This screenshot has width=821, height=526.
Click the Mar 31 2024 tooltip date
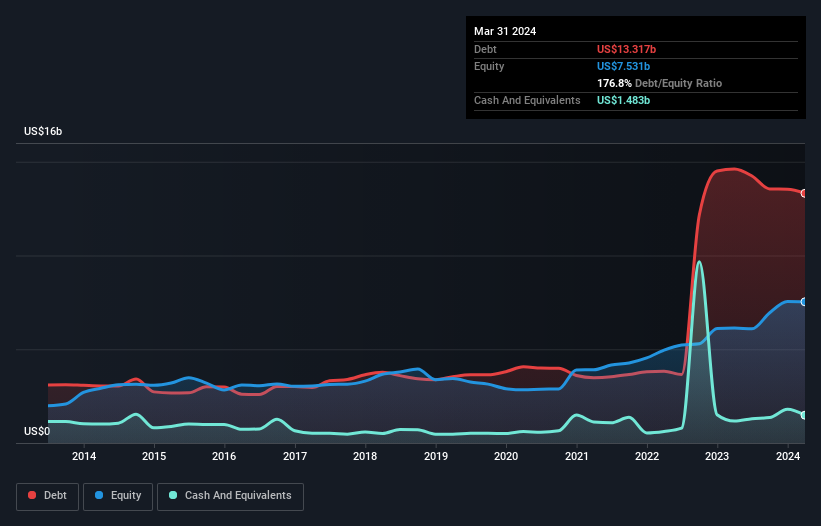[x=505, y=31]
